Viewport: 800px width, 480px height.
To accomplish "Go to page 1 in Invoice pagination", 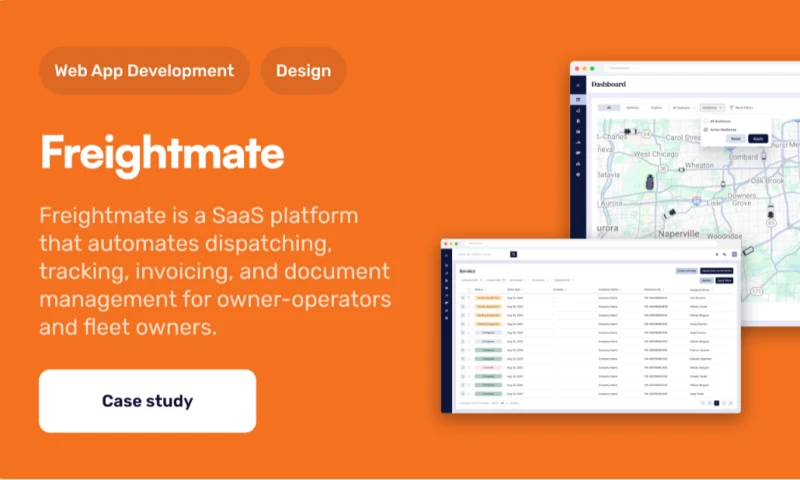I will click(x=716, y=403).
